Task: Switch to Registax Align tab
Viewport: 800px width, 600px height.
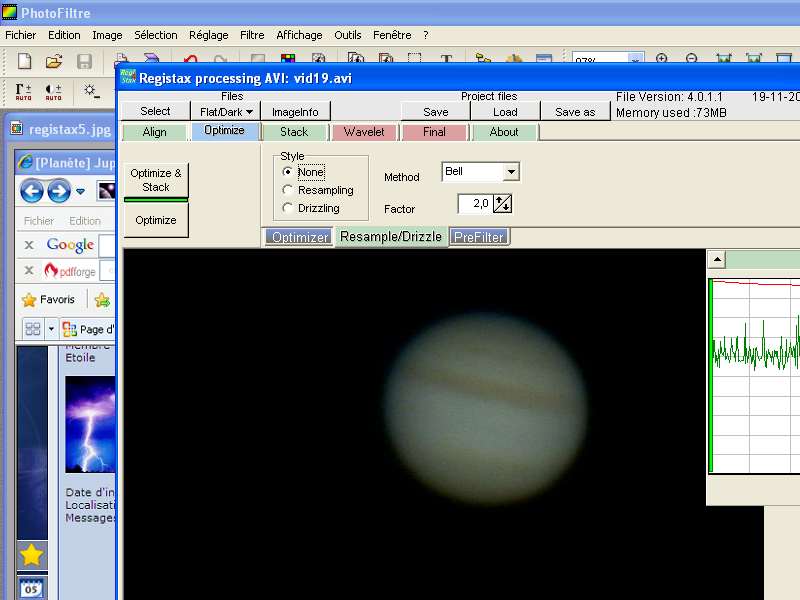Action: [155, 132]
